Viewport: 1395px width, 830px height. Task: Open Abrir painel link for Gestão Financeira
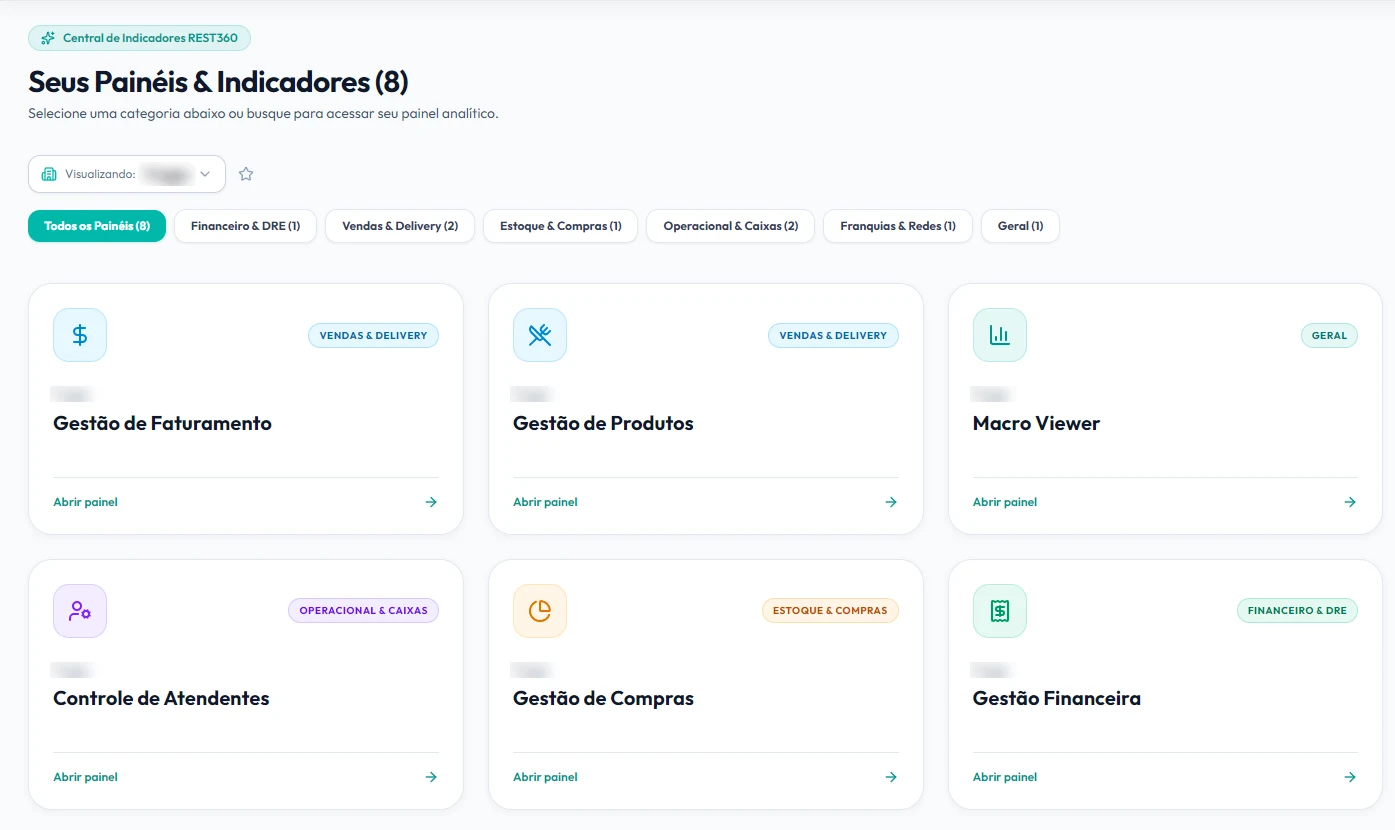tap(1005, 777)
